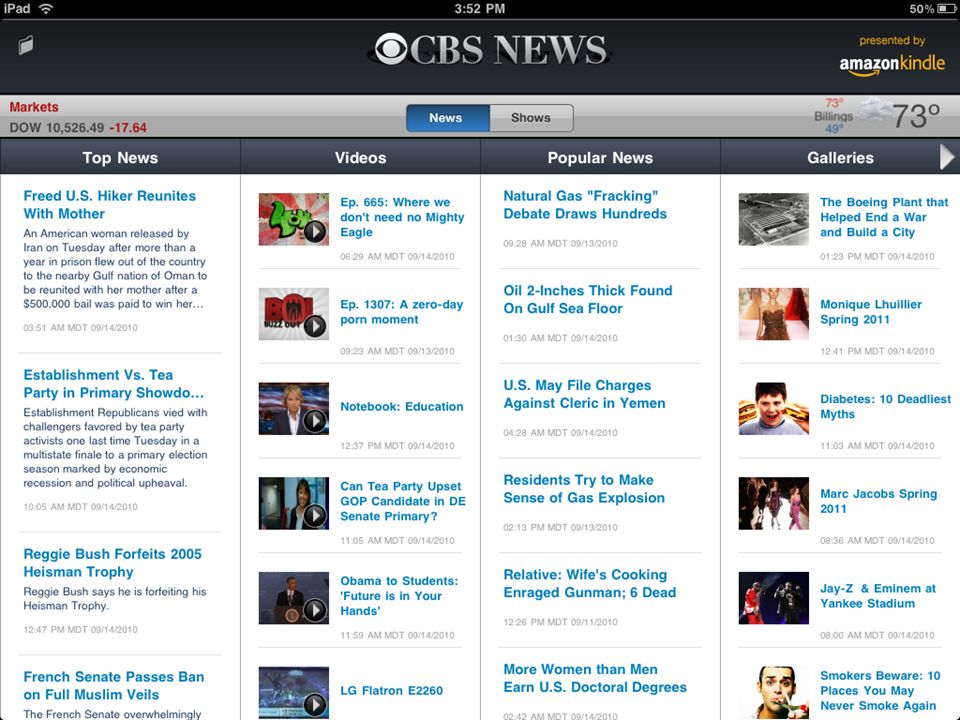Open Smokers Beware: 10 Places title
Viewport: 960px width, 720px height.
pyautogui.click(x=880, y=691)
